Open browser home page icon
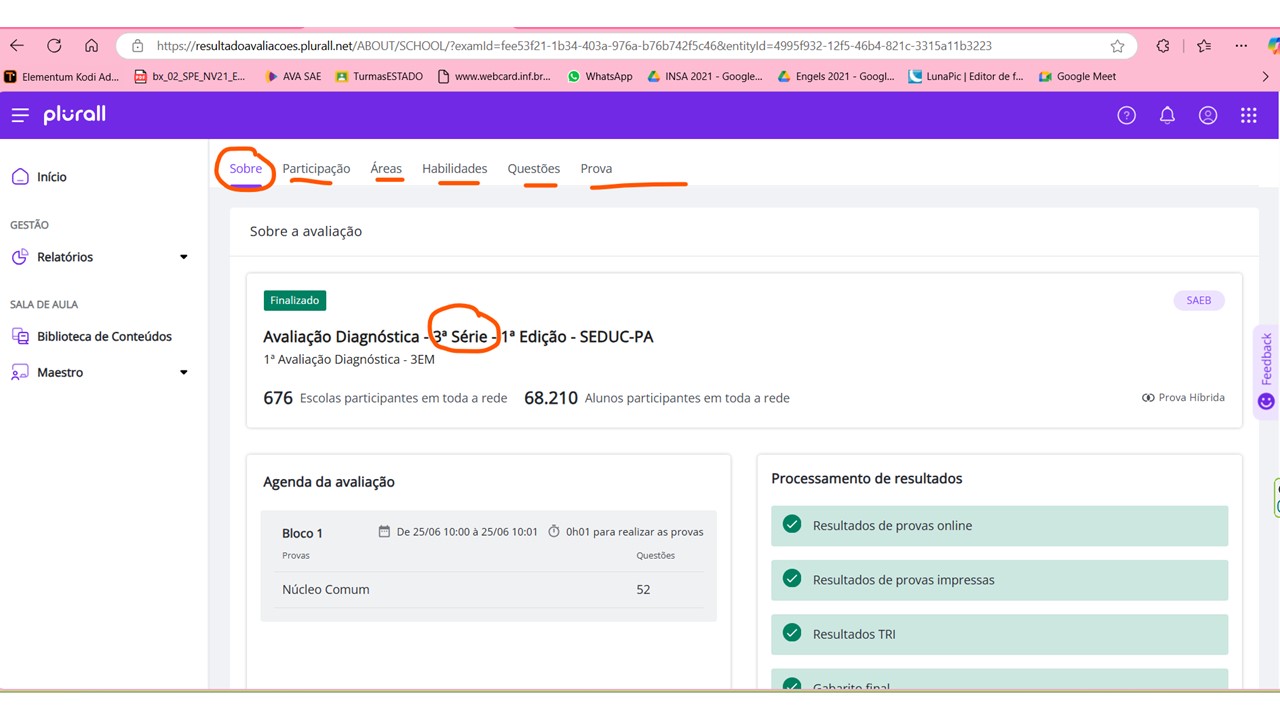The image size is (1280, 720). point(91,46)
